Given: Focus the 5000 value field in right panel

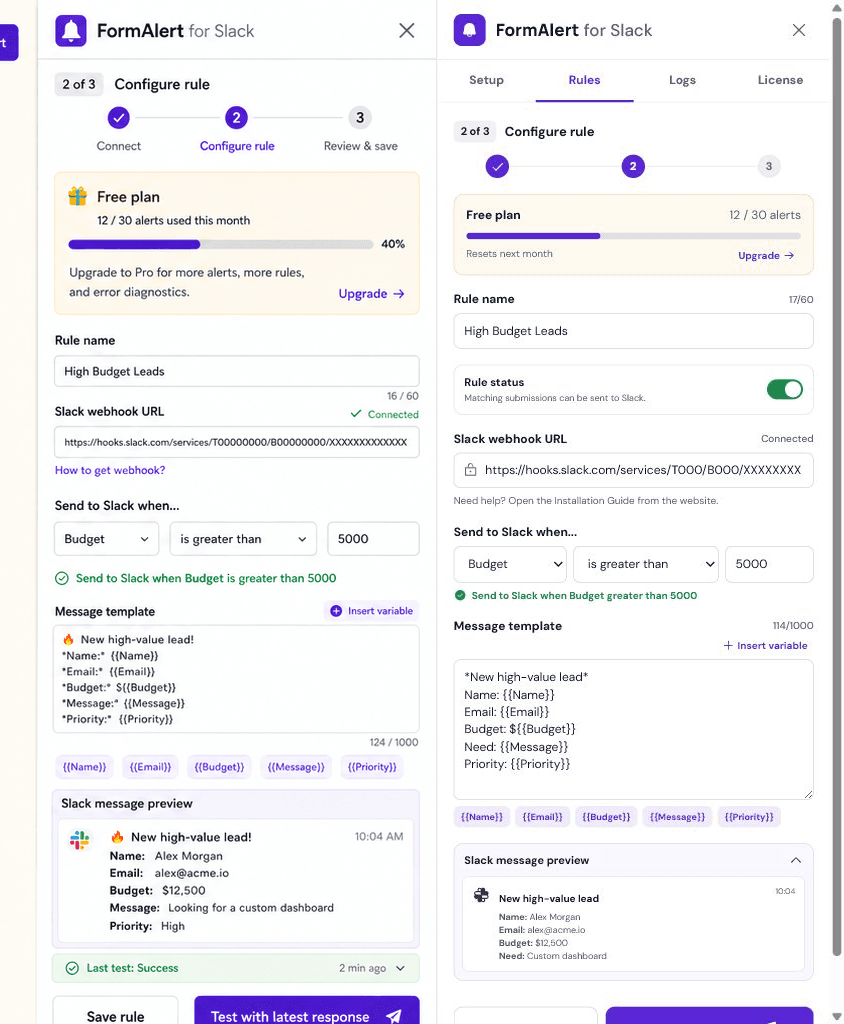Looking at the screenshot, I should point(769,564).
